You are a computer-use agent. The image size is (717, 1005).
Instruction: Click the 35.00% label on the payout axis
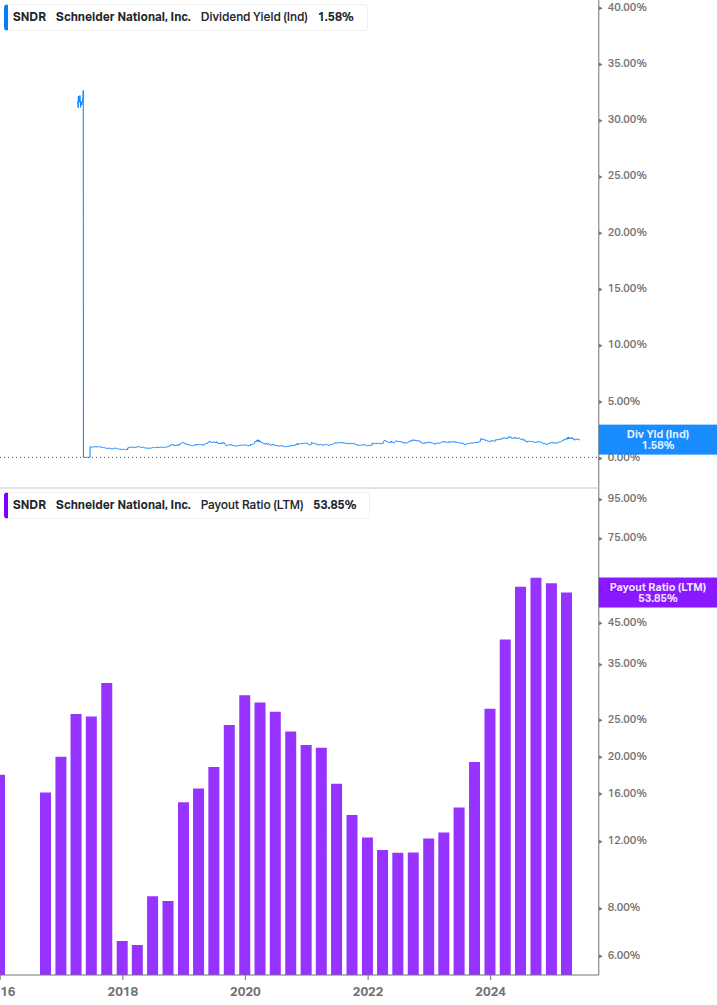(627, 663)
